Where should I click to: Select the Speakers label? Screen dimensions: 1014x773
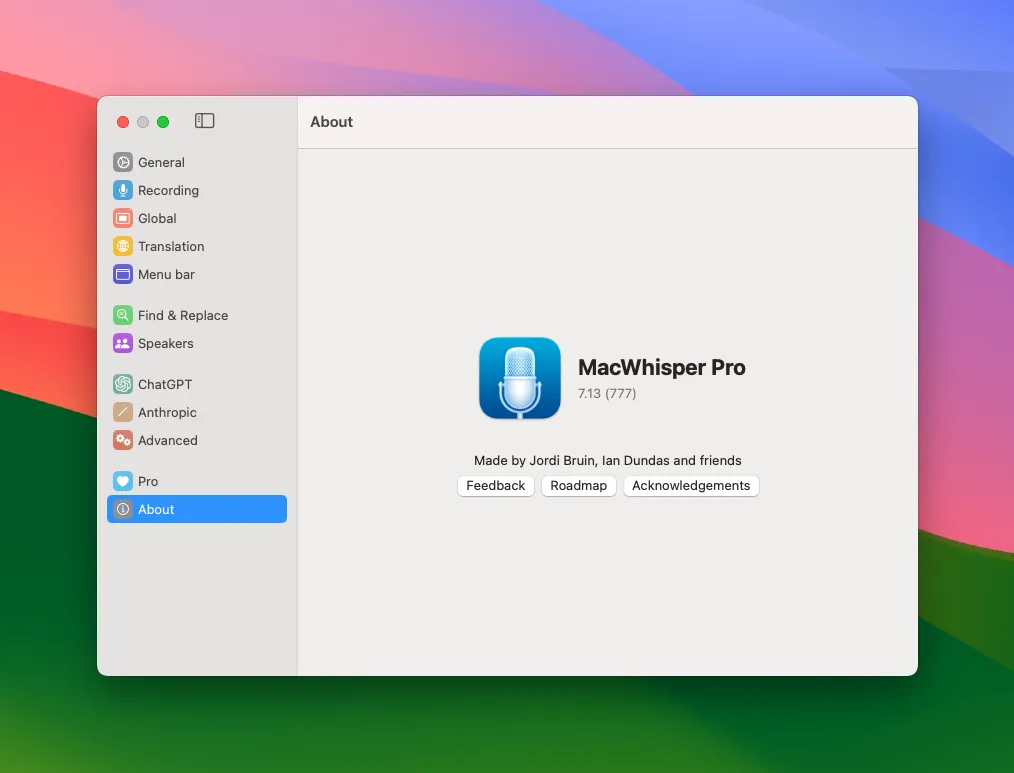coord(166,343)
